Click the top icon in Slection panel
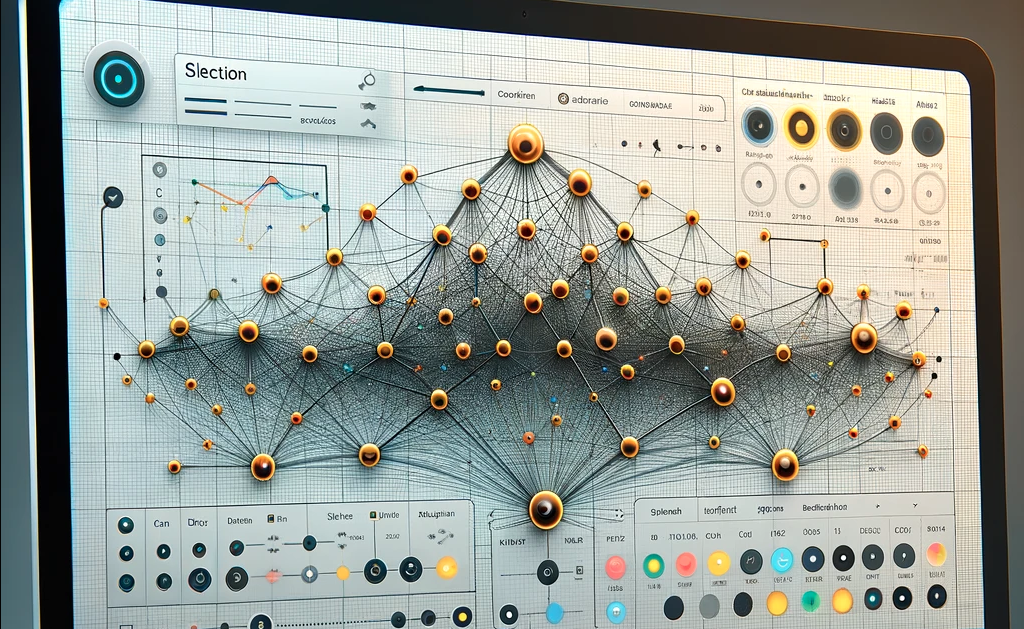This screenshot has width=1024, height=629. (367, 80)
